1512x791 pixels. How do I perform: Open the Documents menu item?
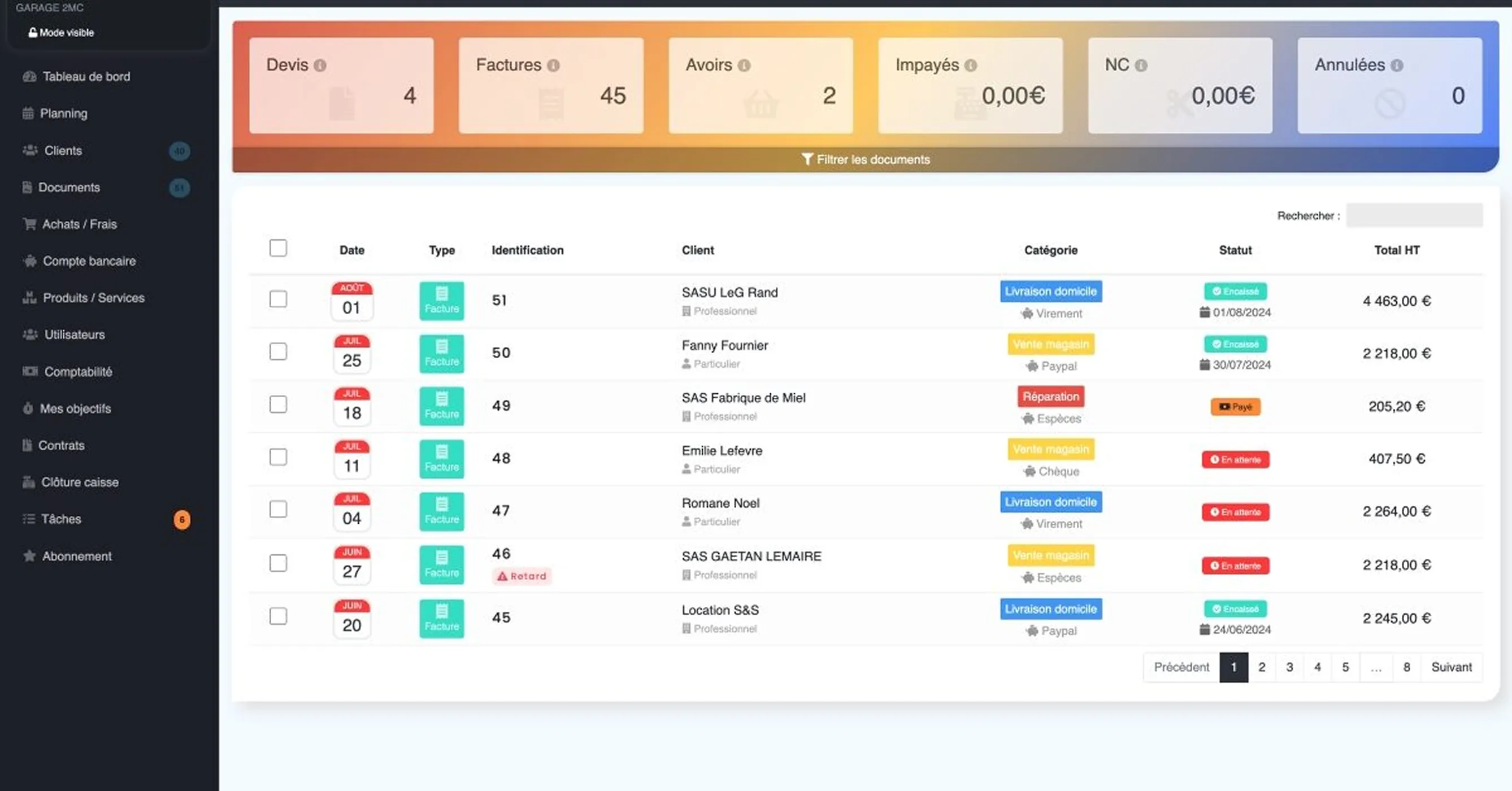[x=69, y=187]
